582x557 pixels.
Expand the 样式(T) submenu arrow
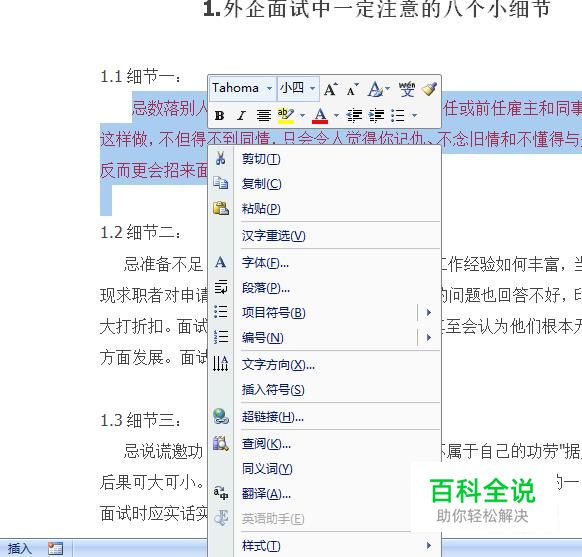pos(429,545)
